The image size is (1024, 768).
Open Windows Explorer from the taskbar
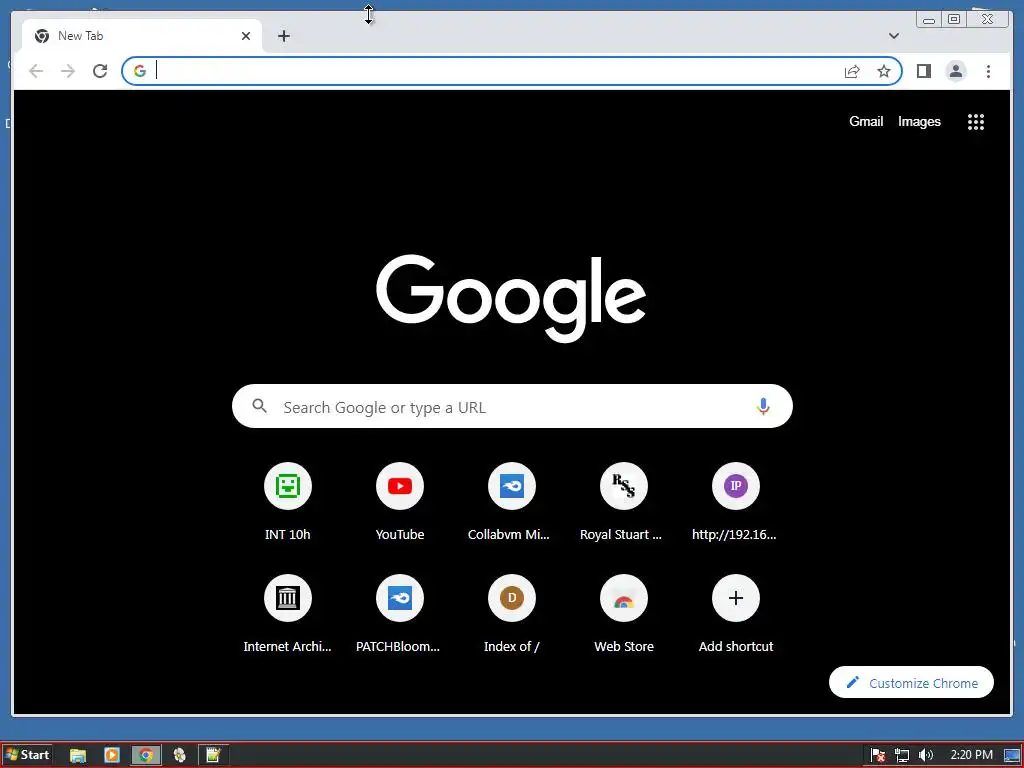click(x=78, y=756)
